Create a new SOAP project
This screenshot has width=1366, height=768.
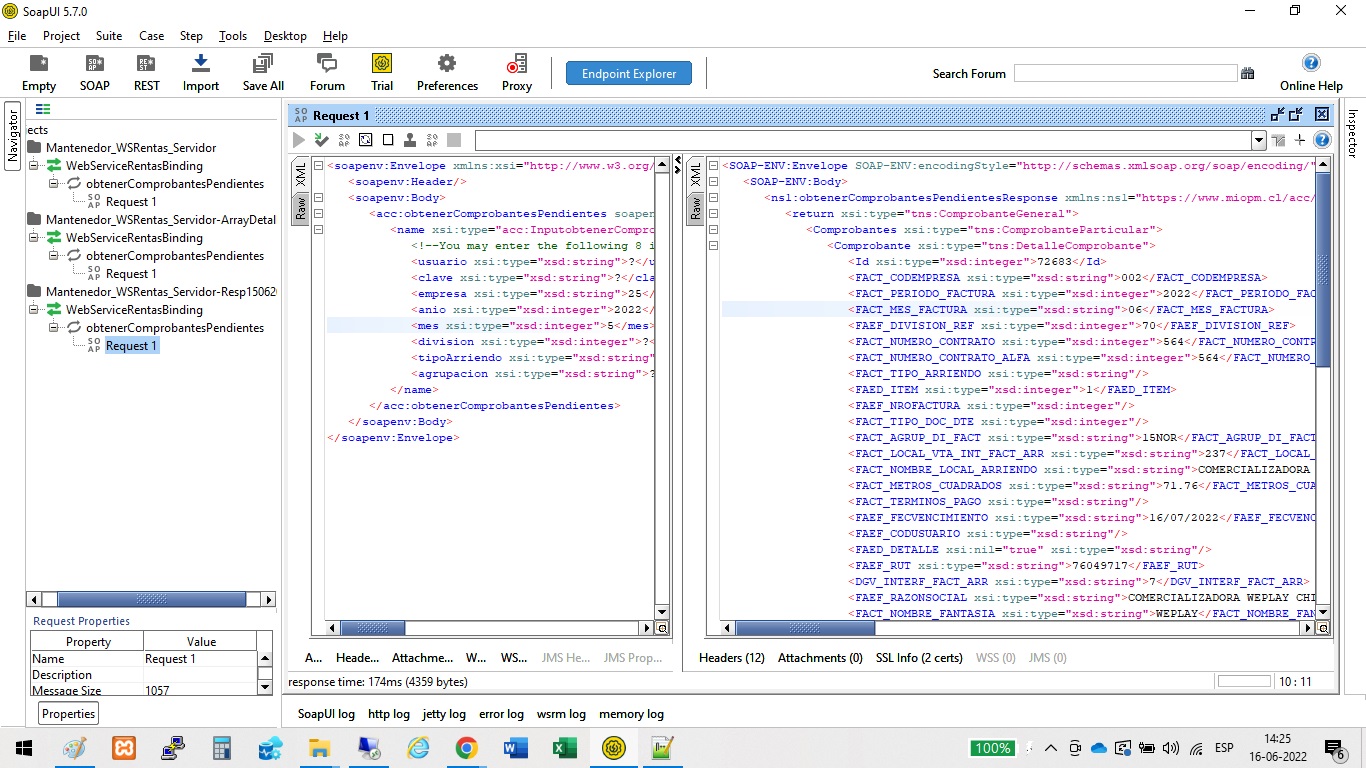click(95, 73)
